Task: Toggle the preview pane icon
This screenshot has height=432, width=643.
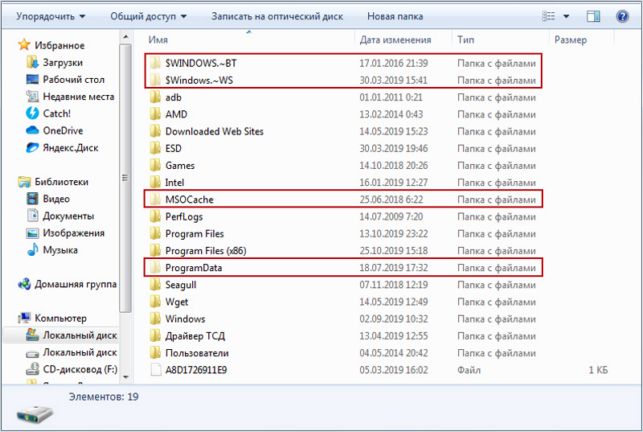Action: [593, 16]
